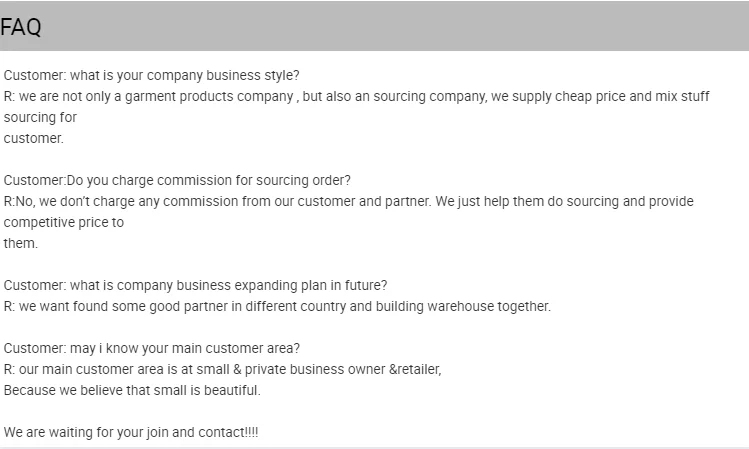The width and height of the screenshot is (749, 449).
Task: Click the wrapped line 'competitive price to'
Action: pos(64,222)
